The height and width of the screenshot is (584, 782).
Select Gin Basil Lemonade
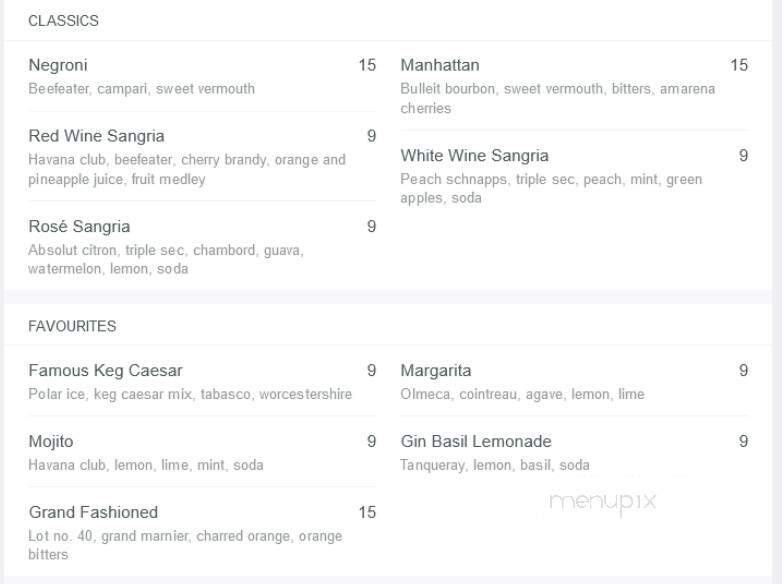574,453
